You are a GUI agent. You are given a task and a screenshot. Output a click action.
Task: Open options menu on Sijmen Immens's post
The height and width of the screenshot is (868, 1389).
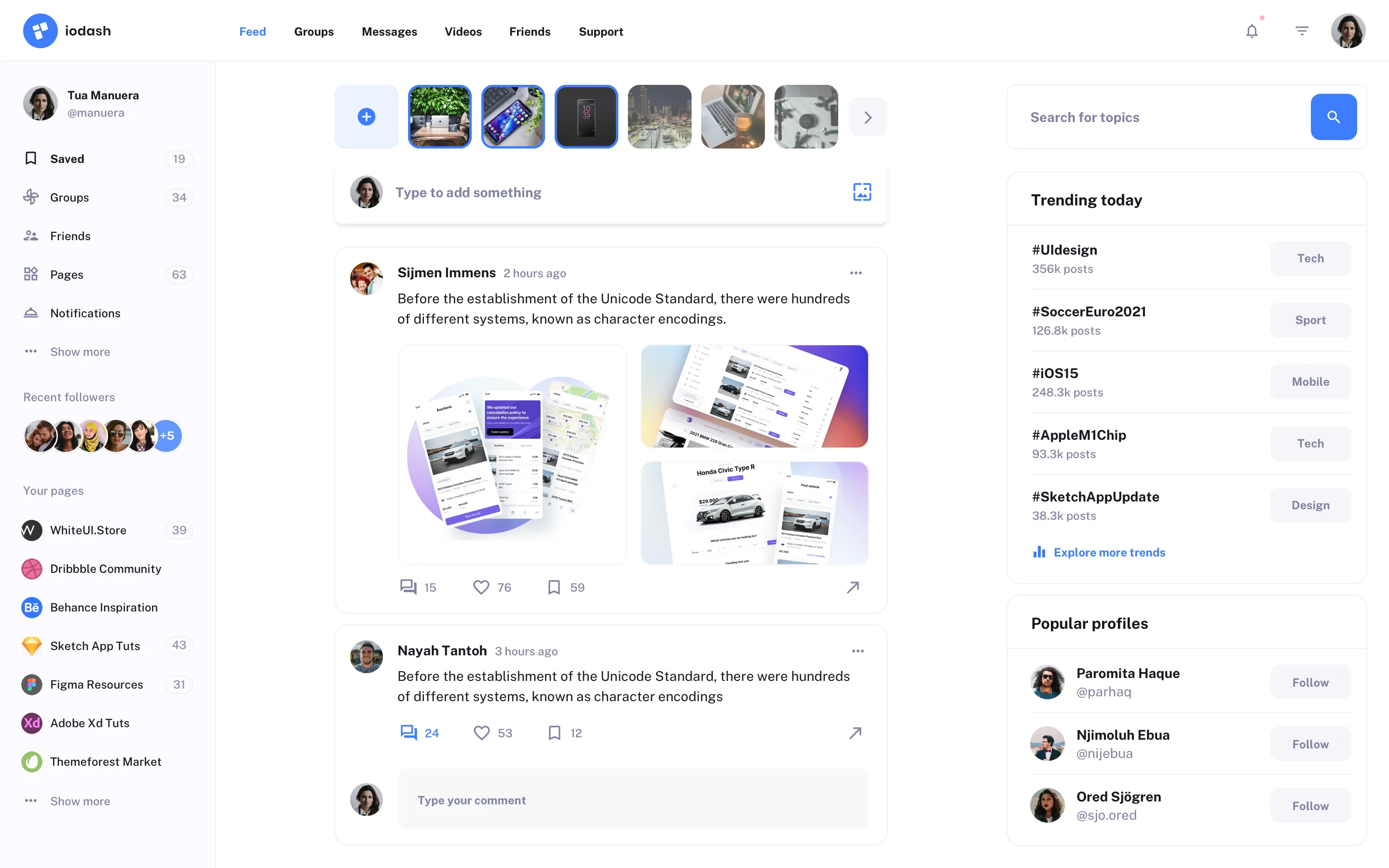[x=856, y=272]
